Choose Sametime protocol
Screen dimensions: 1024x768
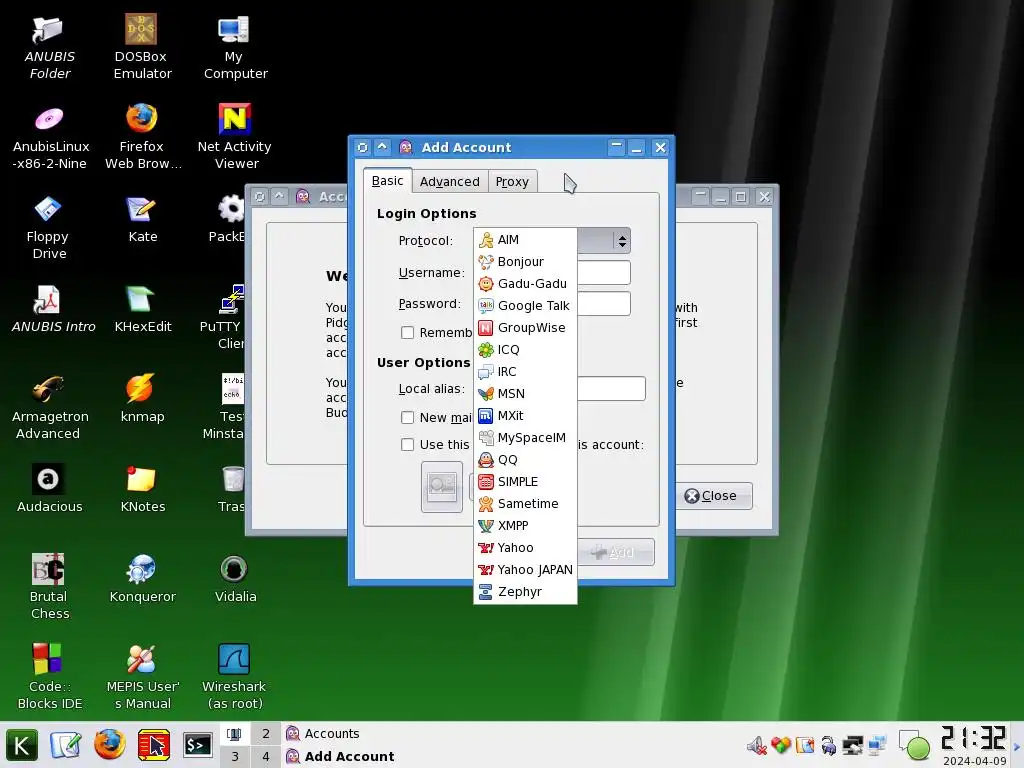[525, 504]
